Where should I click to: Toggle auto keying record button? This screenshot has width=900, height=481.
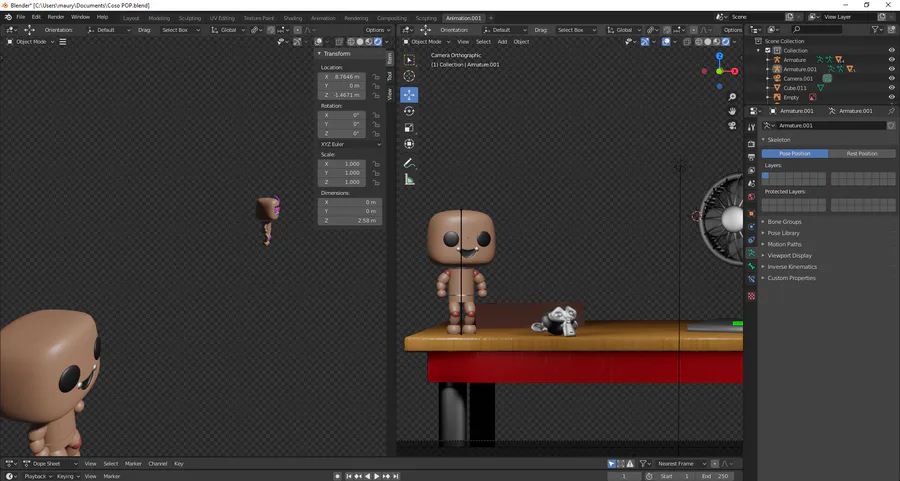point(338,476)
